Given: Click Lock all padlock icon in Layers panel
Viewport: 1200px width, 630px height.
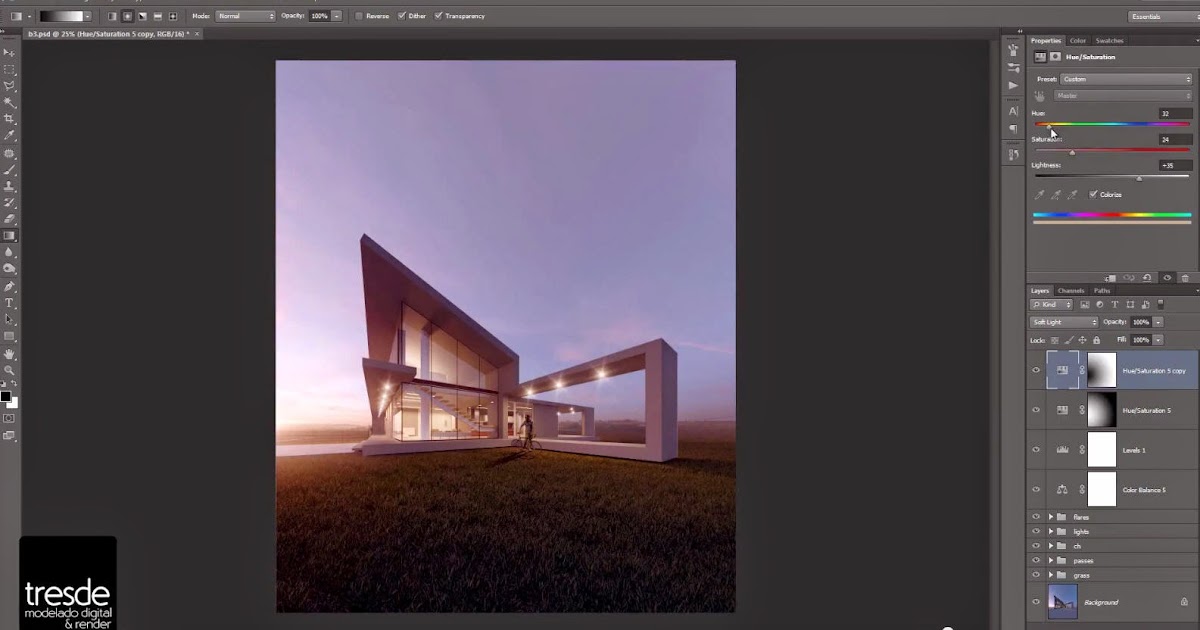Looking at the screenshot, I should [1097, 340].
